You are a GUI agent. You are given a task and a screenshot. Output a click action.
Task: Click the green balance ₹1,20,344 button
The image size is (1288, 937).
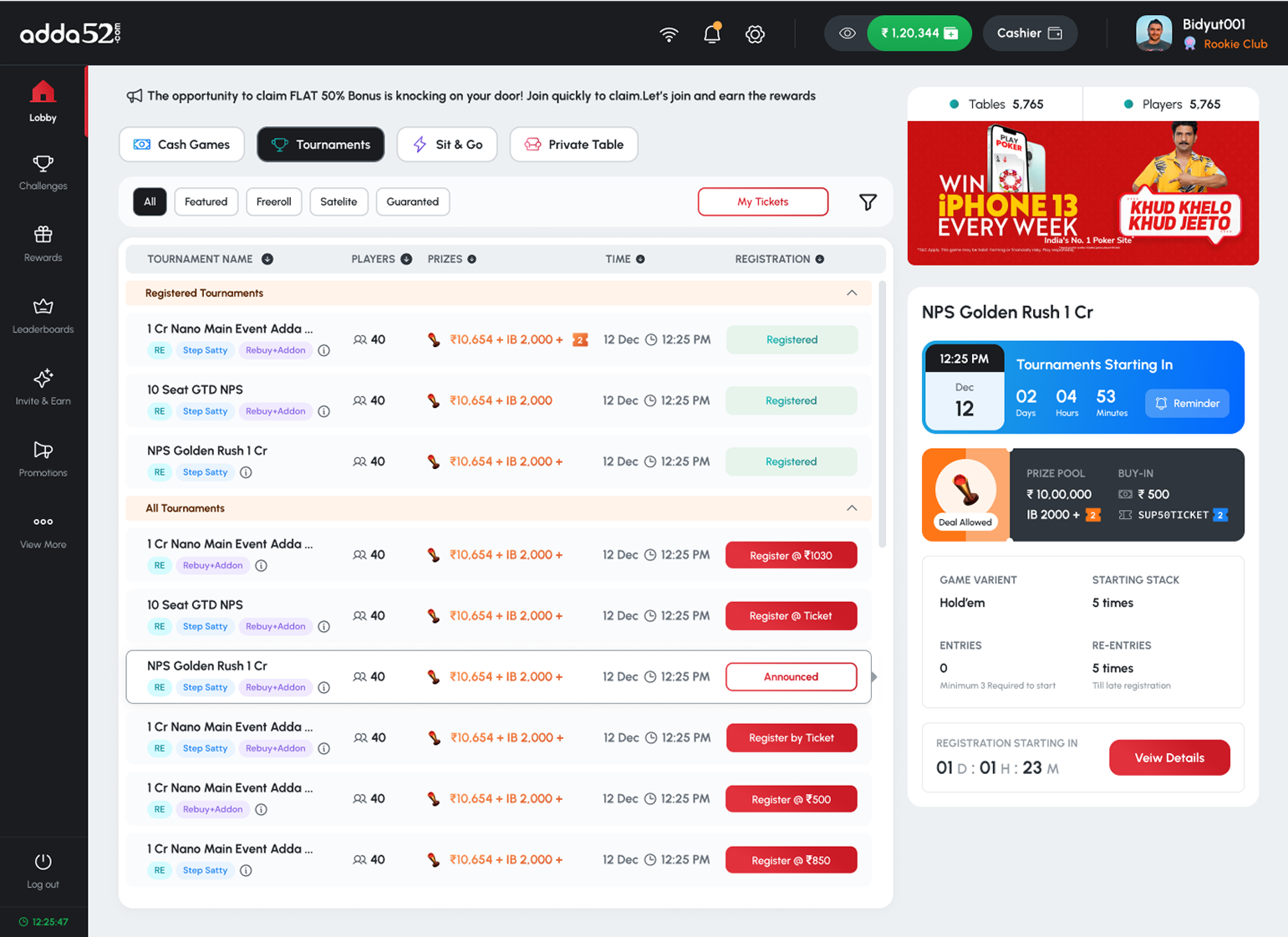919,33
